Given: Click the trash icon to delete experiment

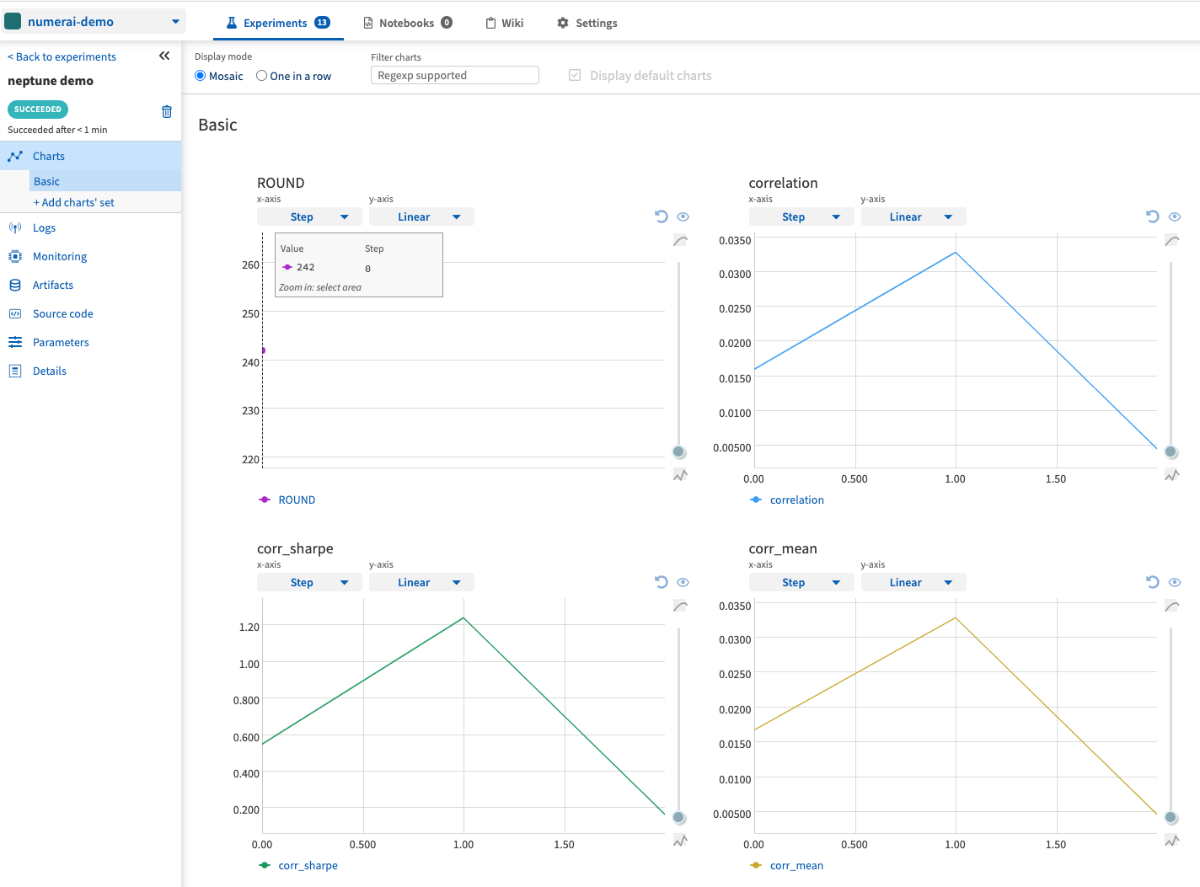Looking at the screenshot, I should (x=167, y=111).
